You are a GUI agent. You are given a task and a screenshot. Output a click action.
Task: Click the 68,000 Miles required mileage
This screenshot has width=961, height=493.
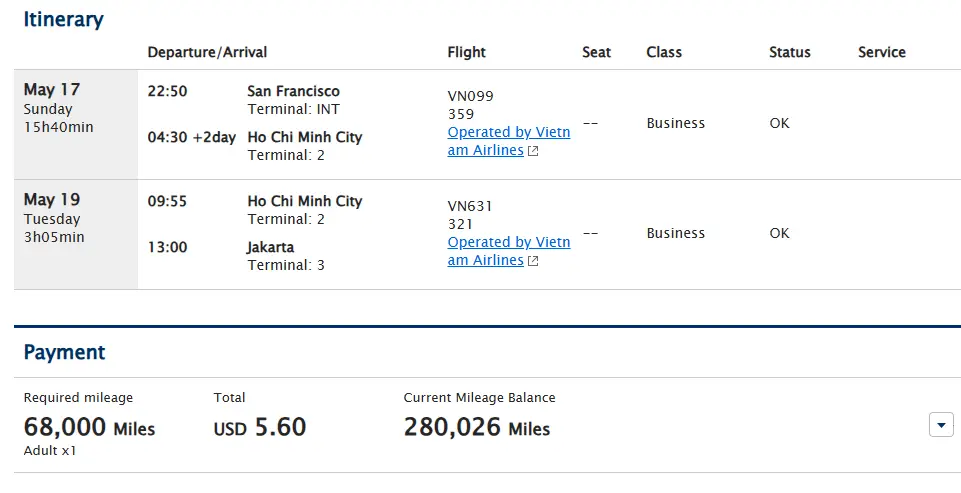(89, 427)
